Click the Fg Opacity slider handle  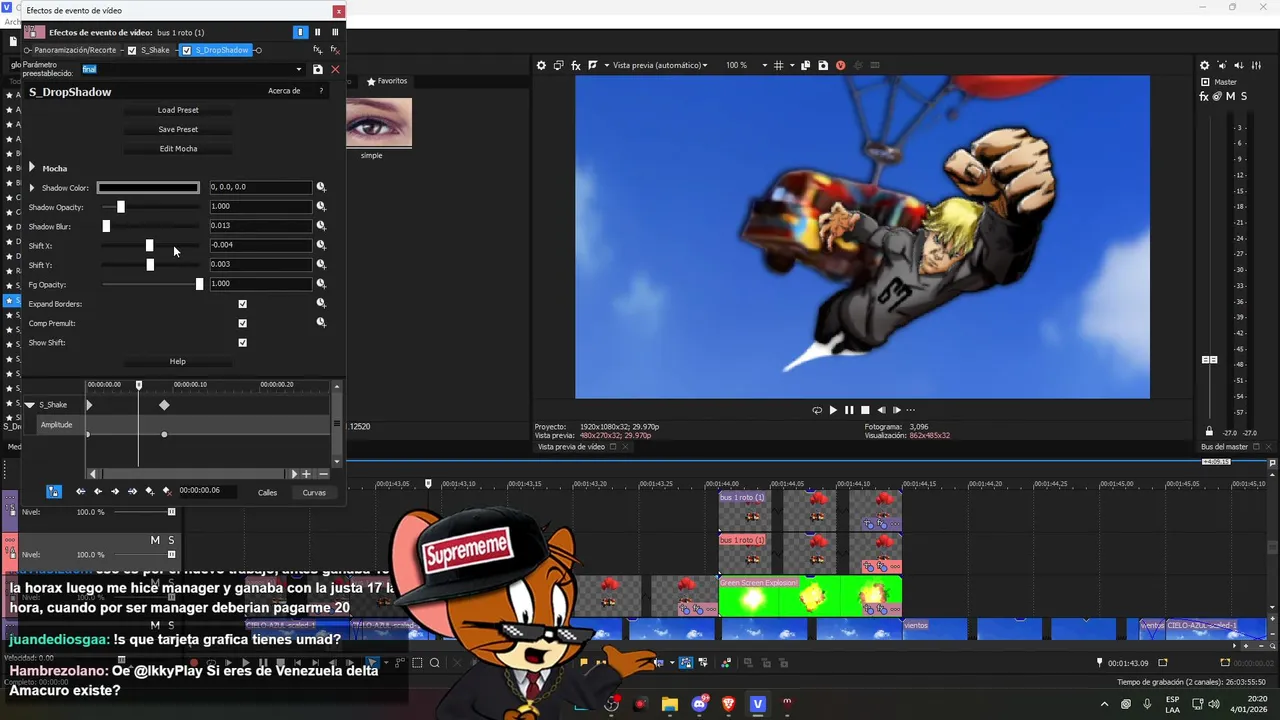(x=199, y=284)
